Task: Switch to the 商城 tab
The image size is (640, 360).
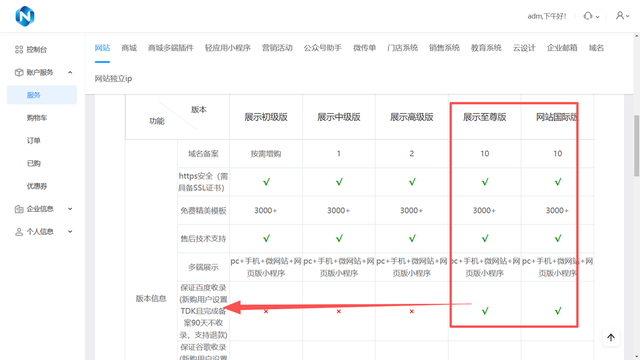Action: point(129,48)
